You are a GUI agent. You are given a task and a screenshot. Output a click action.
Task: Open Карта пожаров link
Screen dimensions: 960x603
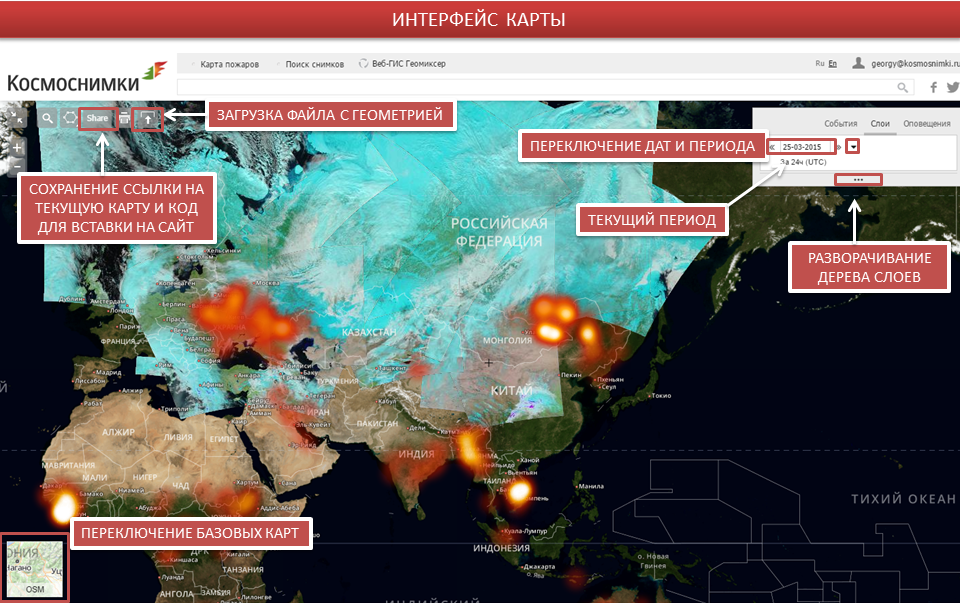point(230,64)
